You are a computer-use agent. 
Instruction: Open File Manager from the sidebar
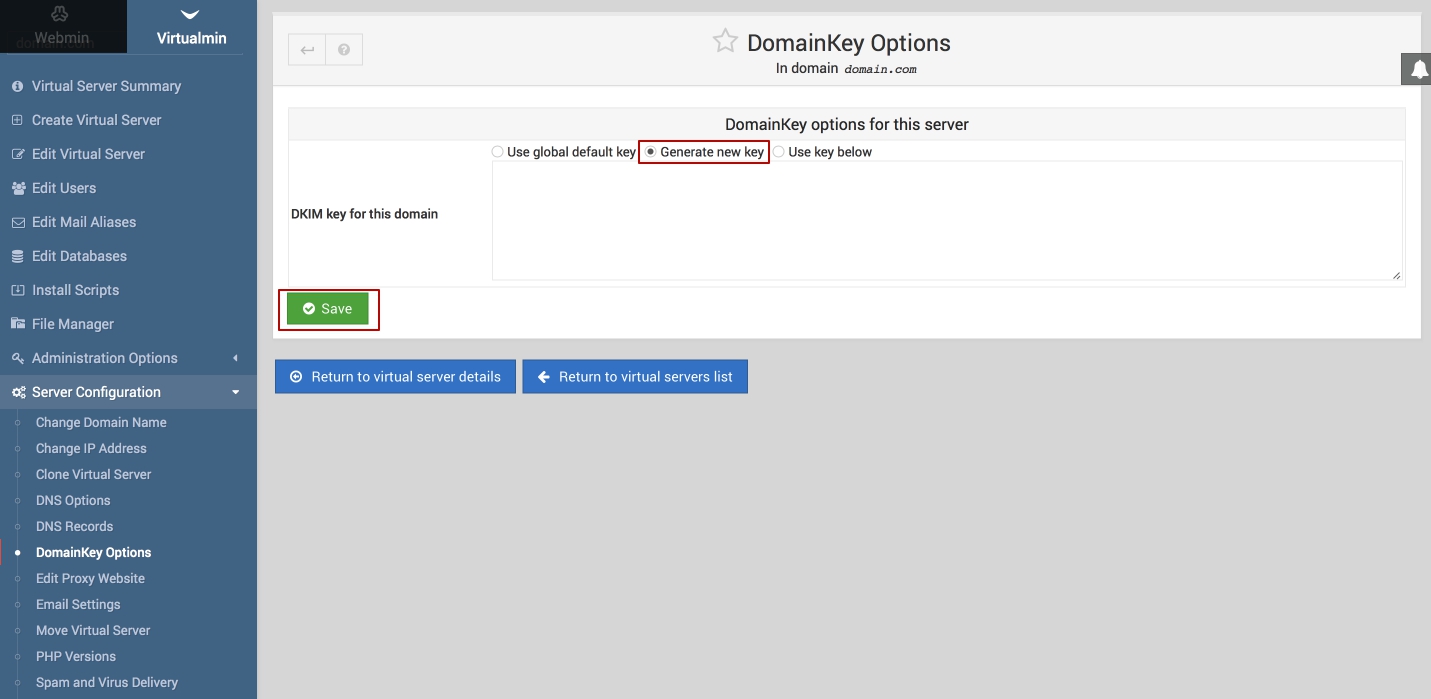pos(72,324)
